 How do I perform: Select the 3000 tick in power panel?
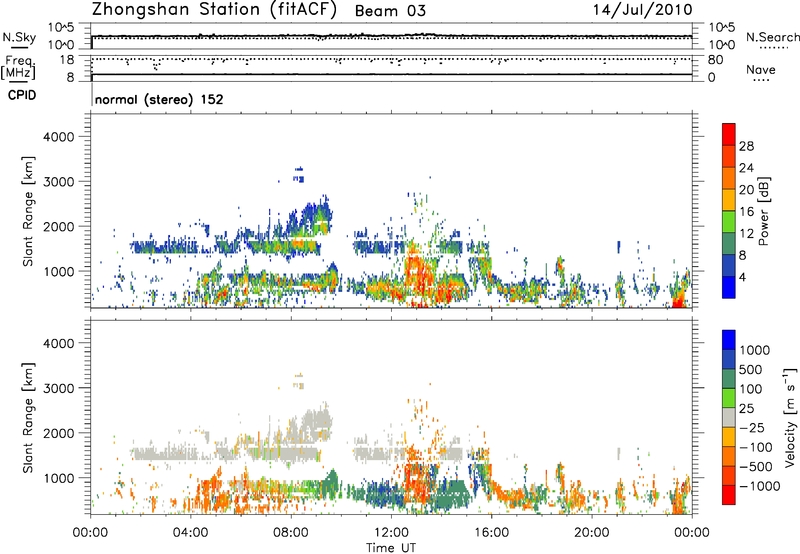point(58,182)
